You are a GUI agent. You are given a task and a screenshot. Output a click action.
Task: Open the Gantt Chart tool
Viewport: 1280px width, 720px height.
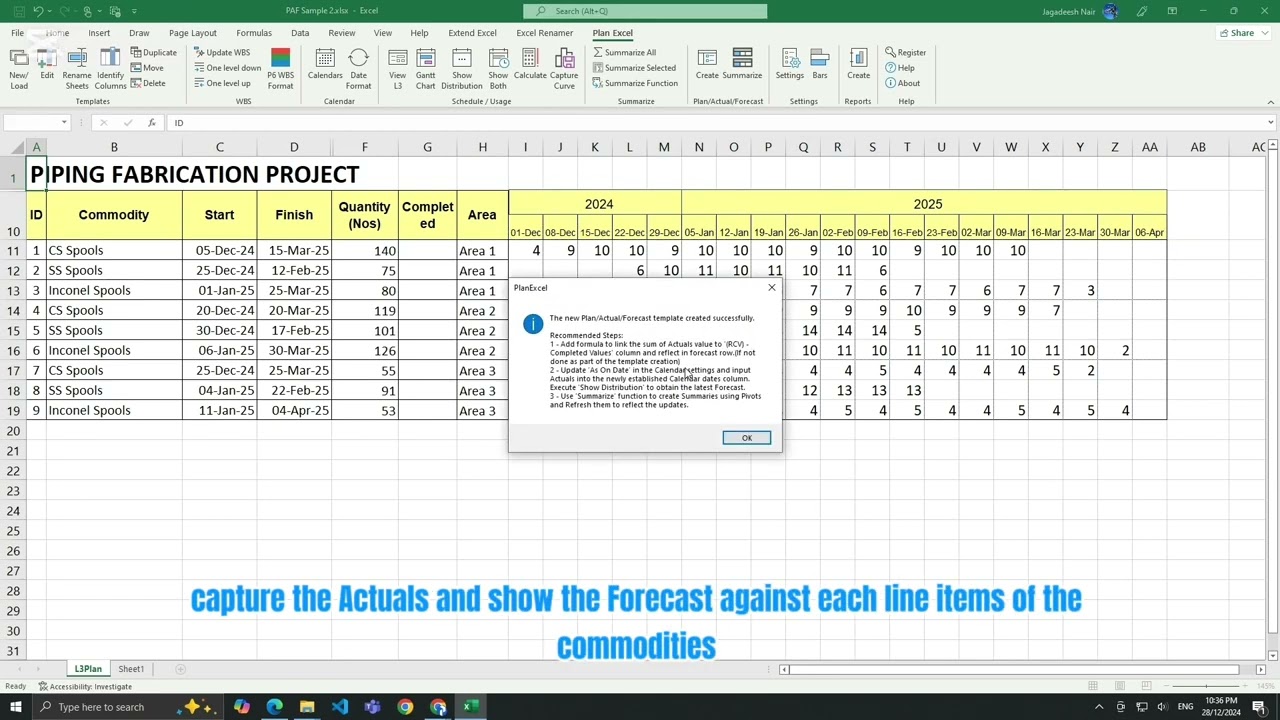pyautogui.click(x=426, y=69)
